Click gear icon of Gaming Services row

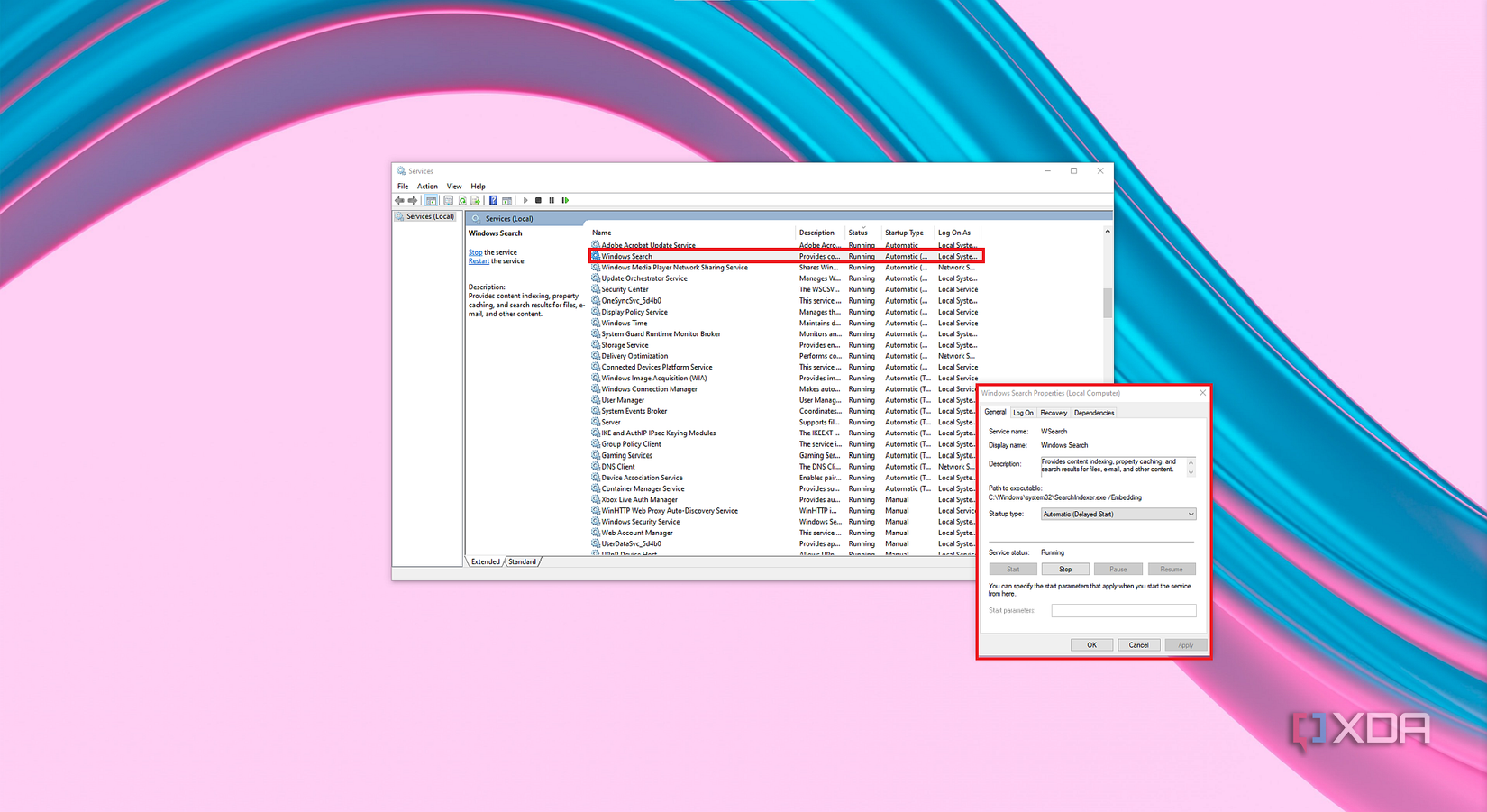pos(596,455)
